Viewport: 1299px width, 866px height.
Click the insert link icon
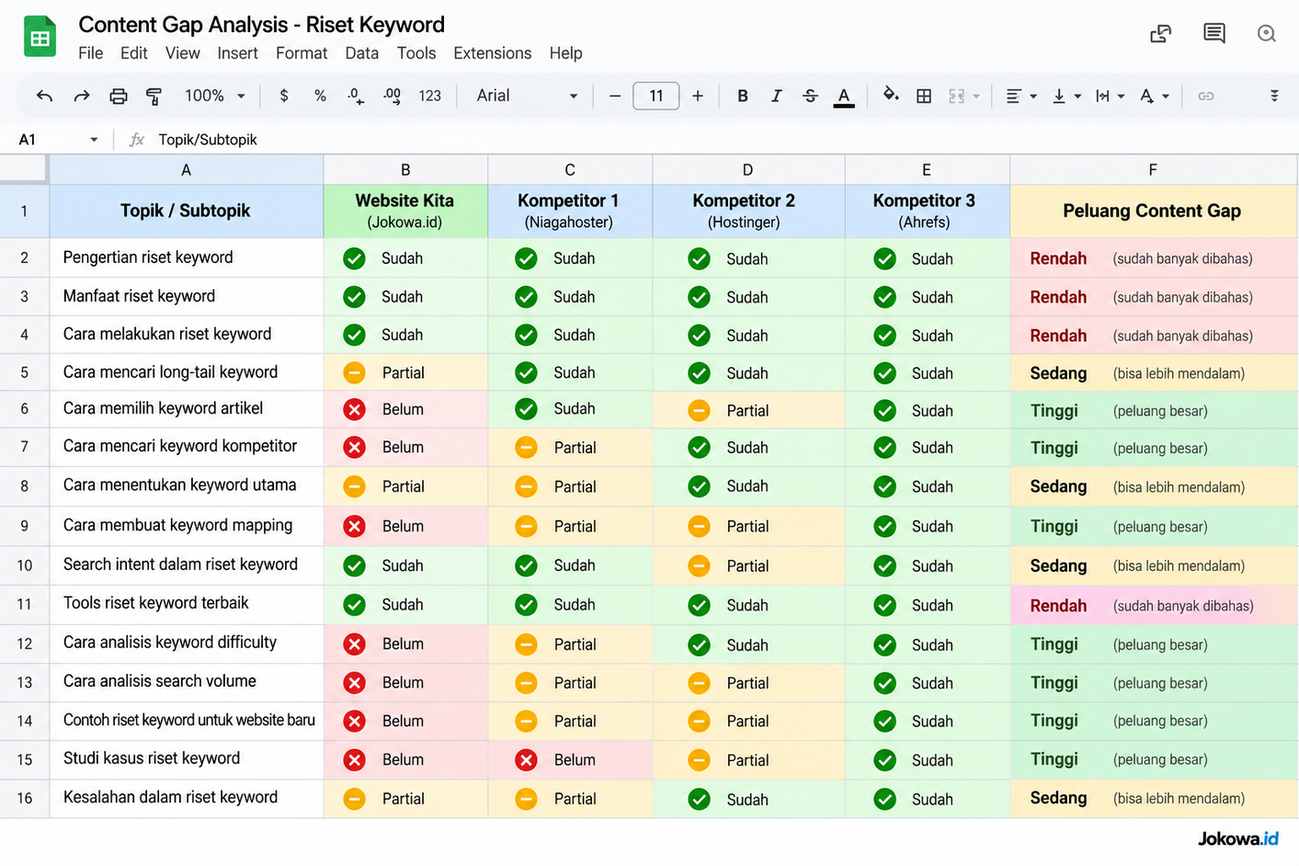pos(1206,96)
